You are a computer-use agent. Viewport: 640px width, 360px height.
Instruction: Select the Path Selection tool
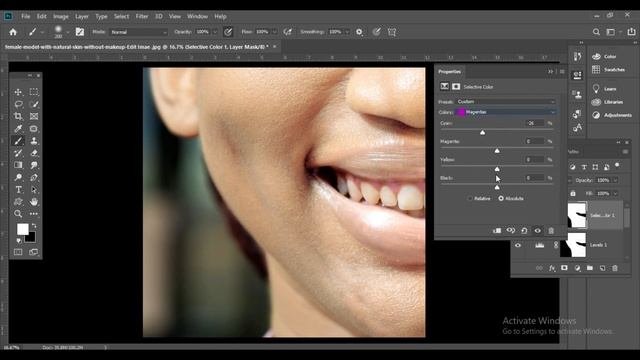(34, 189)
